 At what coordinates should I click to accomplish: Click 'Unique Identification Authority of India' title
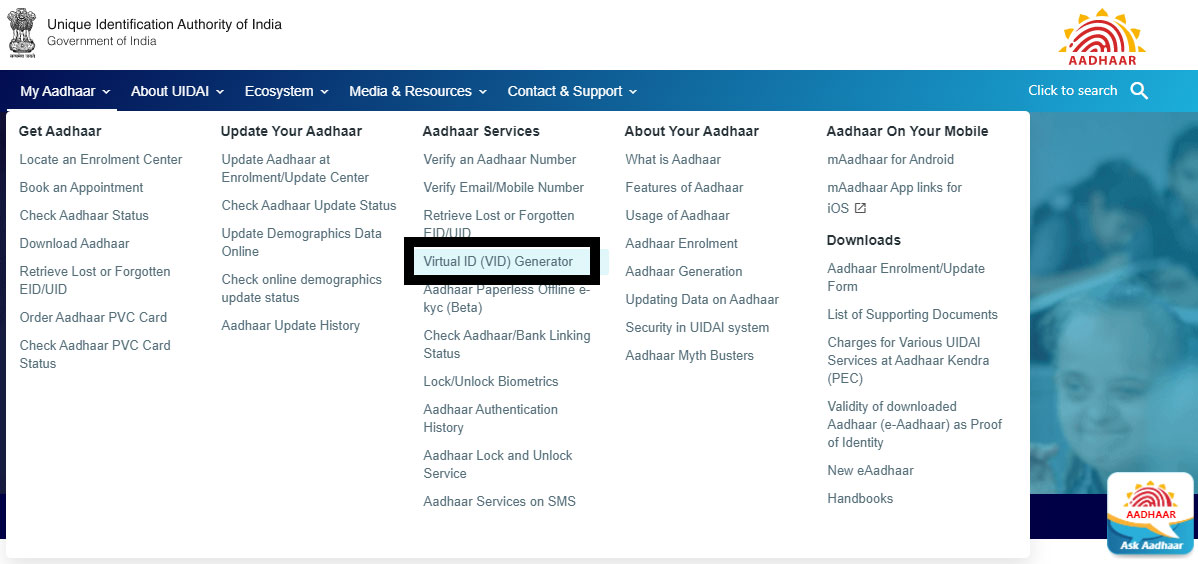(x=164, y=24)
